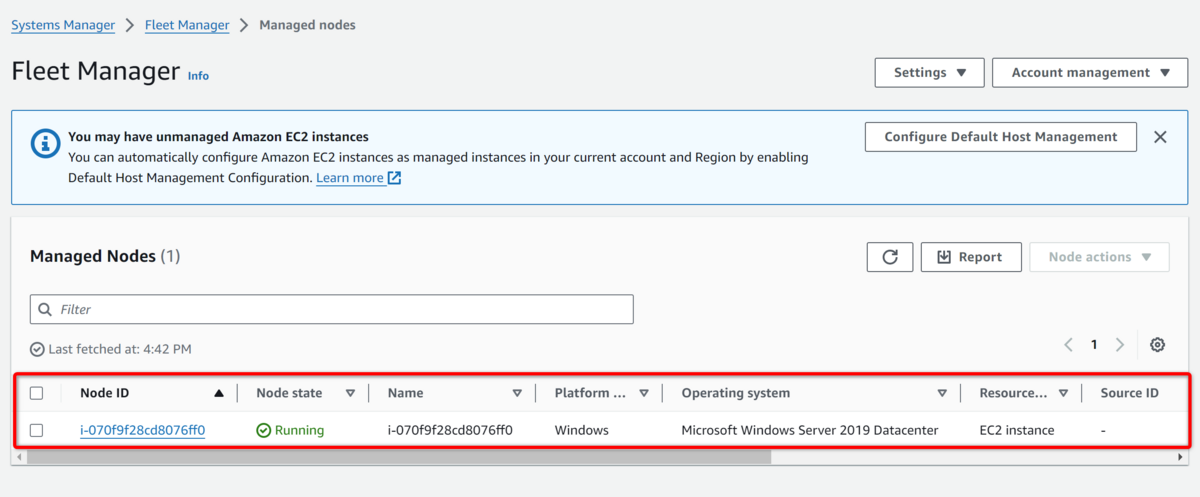Refresh the managed nodes list

pyautogui.click(x=890, y=257)
